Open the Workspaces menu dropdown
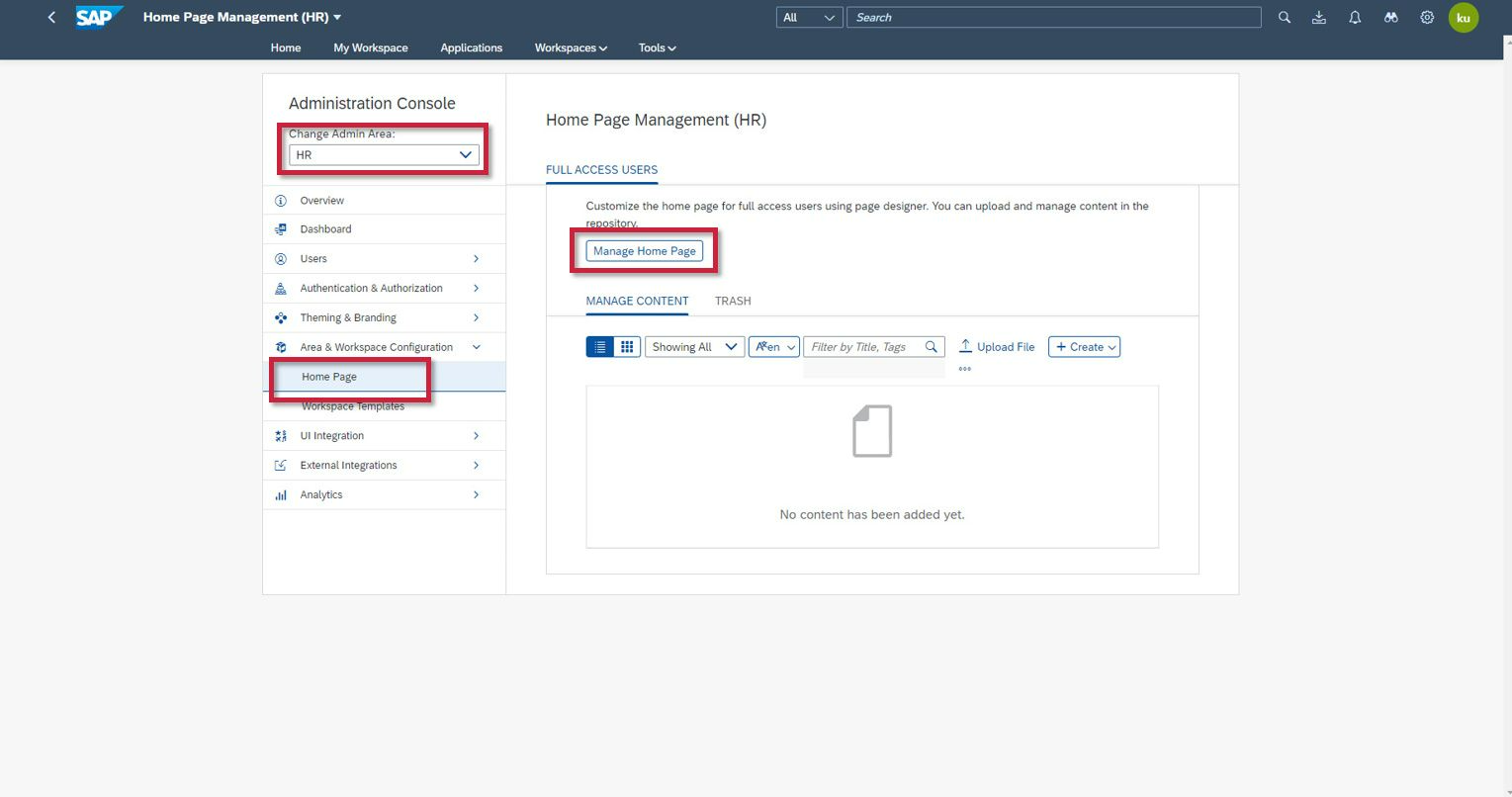1512x797 pixels. tap(571, 47)
